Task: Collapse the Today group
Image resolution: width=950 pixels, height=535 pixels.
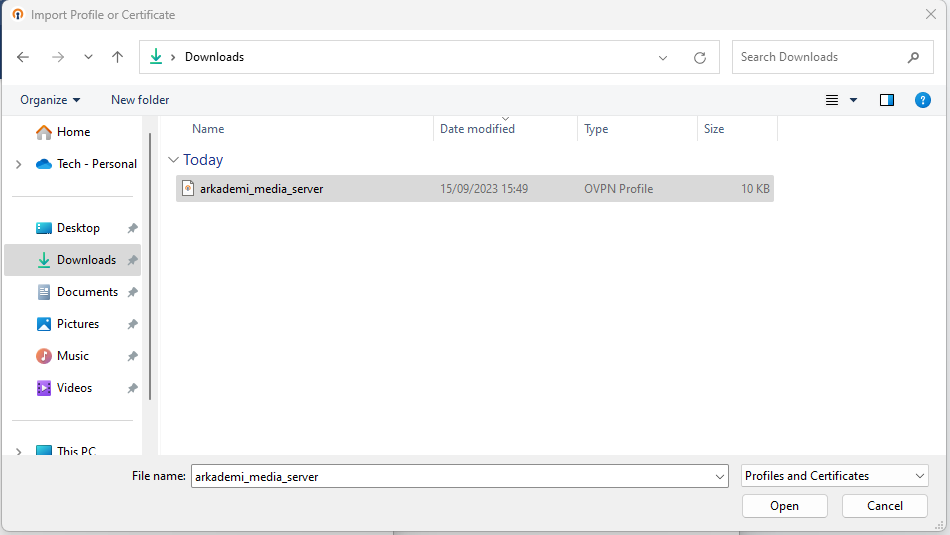Action: (173, 160)
